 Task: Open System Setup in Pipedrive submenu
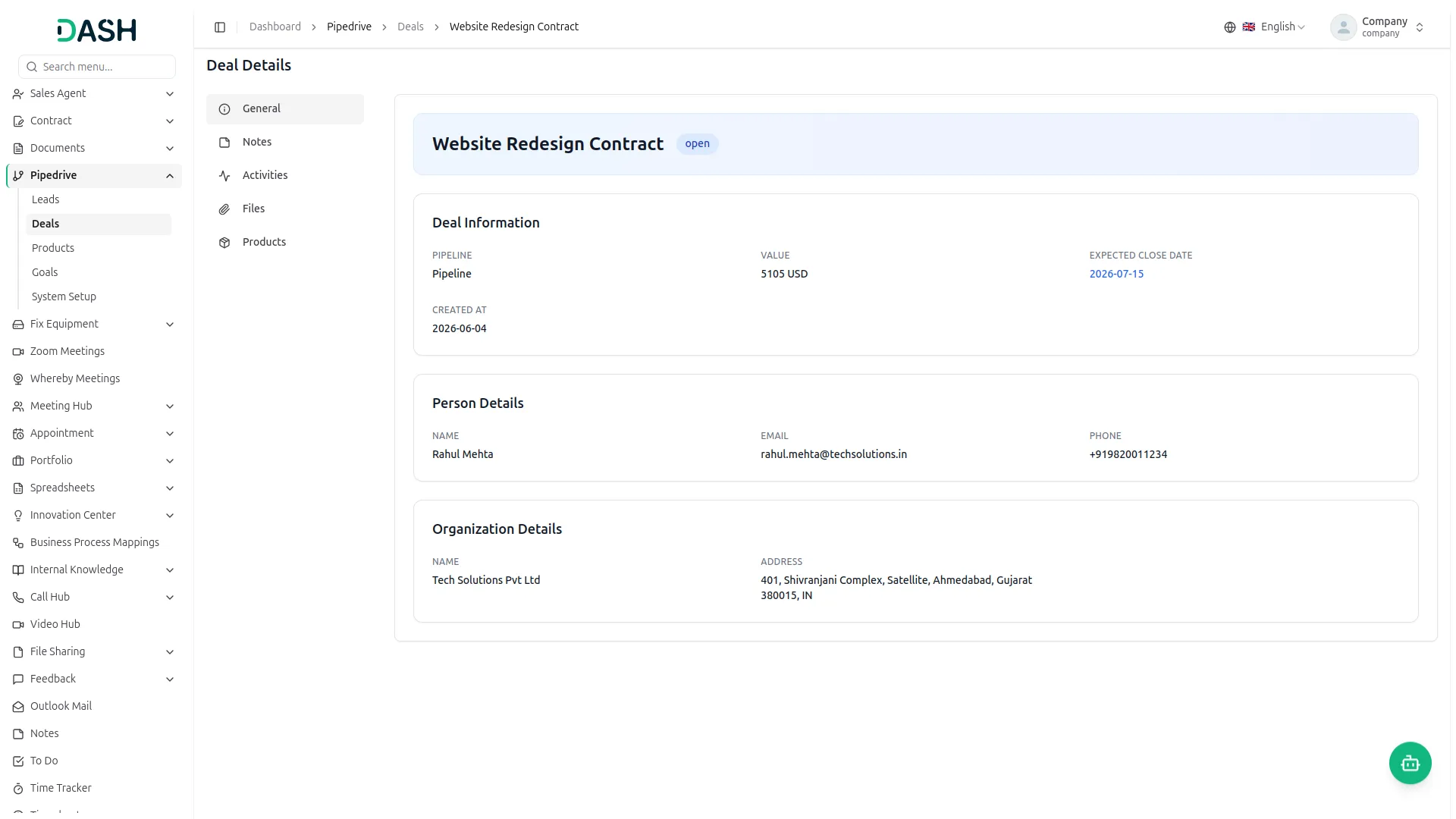pos(99,297)
